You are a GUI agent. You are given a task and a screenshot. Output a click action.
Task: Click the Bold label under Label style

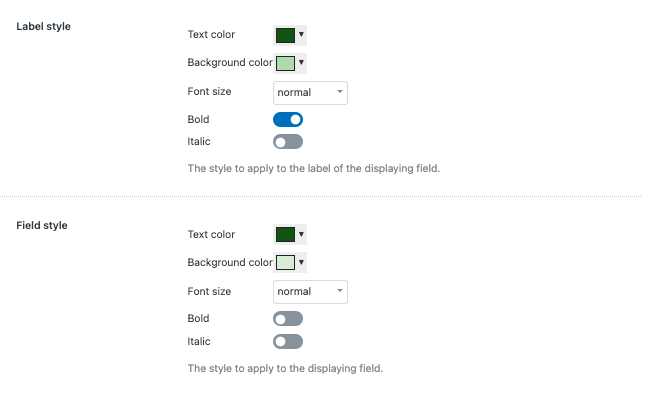pos(198,119)
